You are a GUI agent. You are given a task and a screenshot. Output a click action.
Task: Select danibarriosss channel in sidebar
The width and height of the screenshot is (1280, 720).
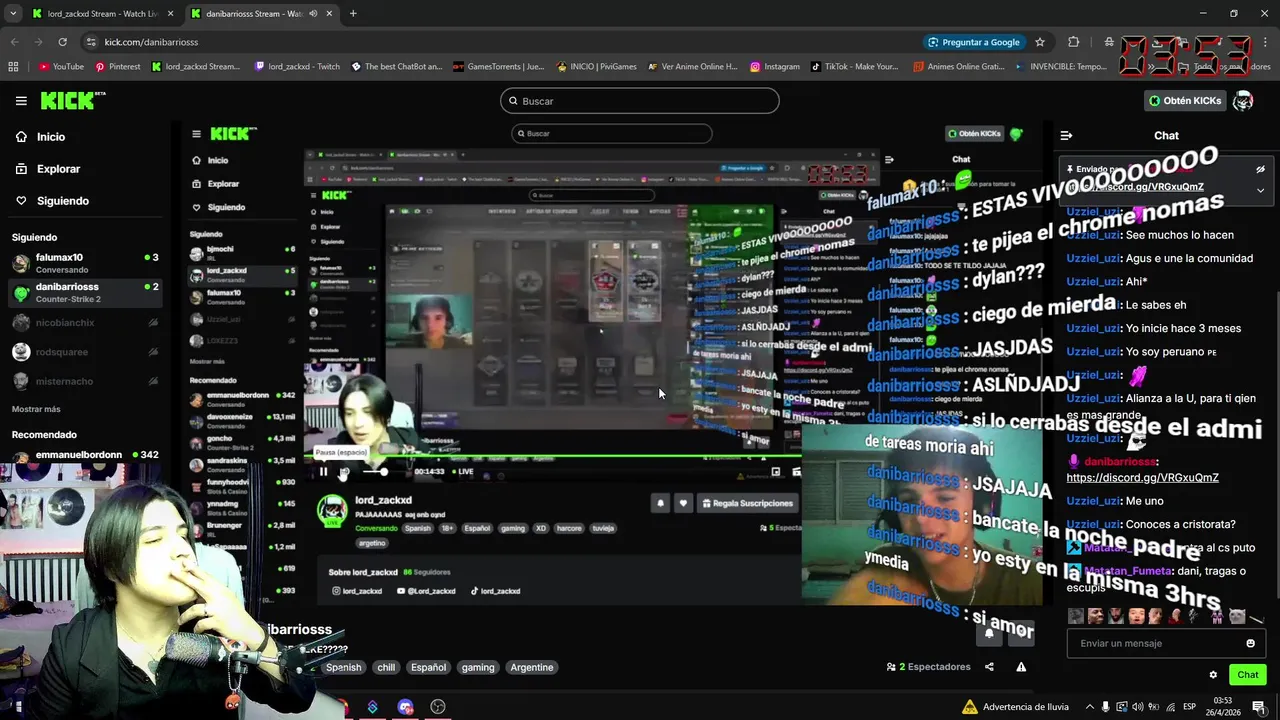(84, 292)
